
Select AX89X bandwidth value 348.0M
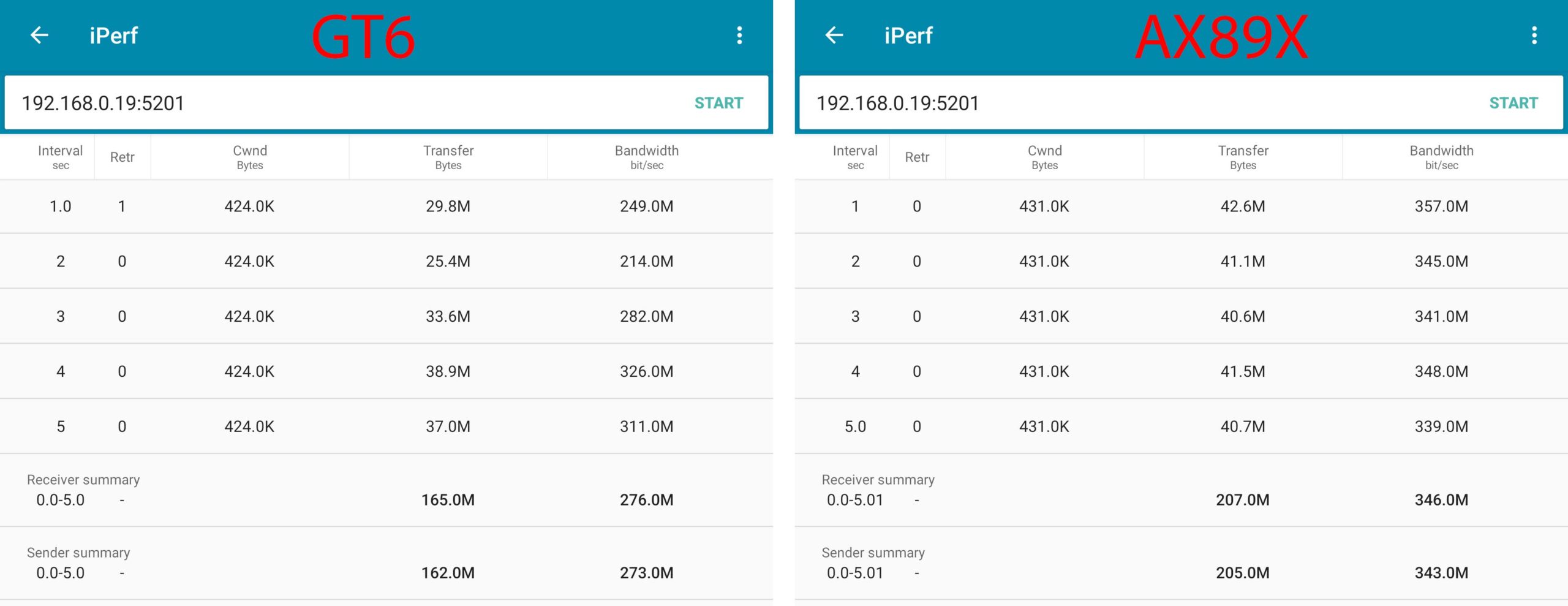click(x=1442, y=371)
